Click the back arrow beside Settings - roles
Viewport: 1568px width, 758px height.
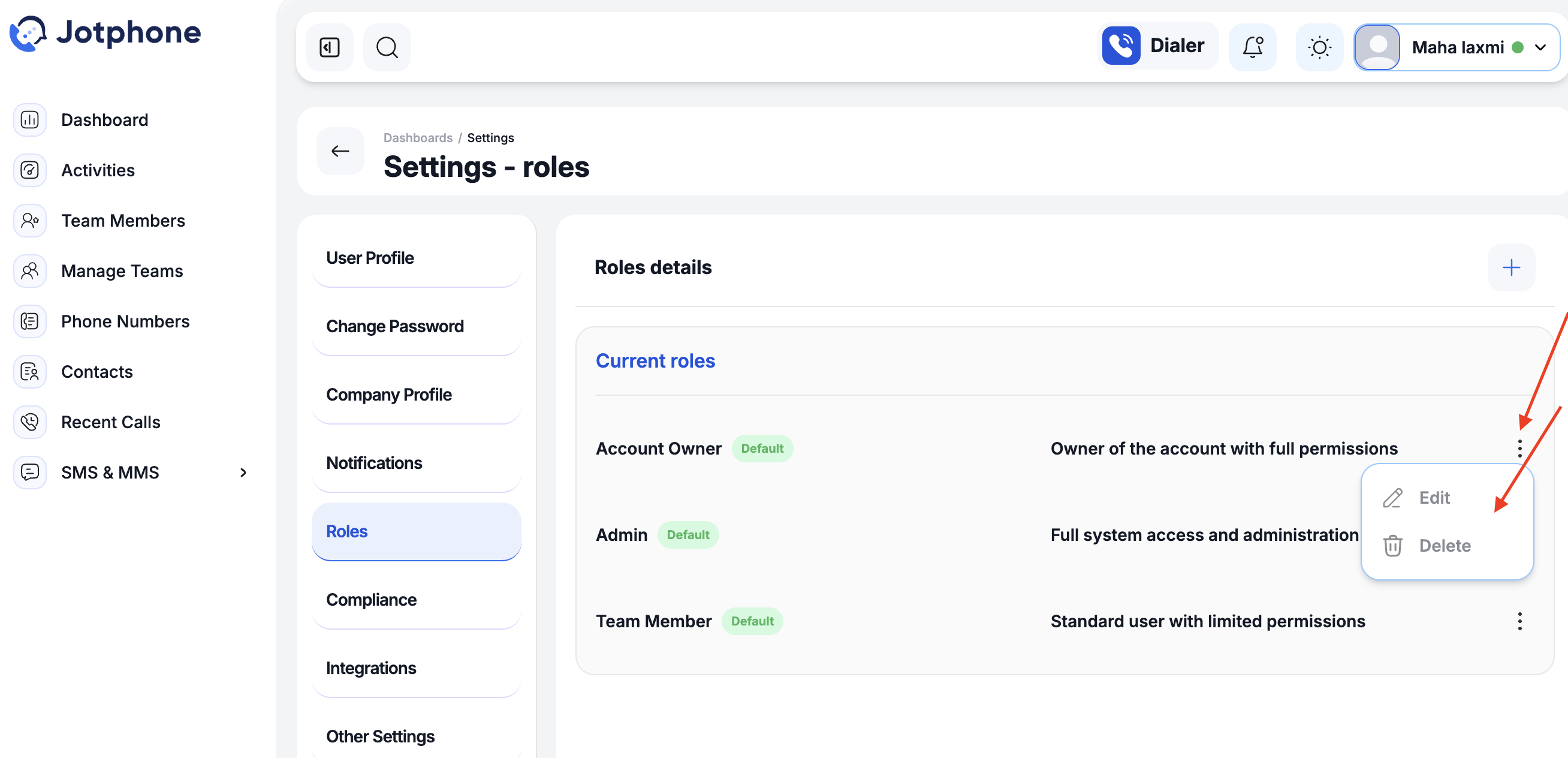[x=340, y=151]
